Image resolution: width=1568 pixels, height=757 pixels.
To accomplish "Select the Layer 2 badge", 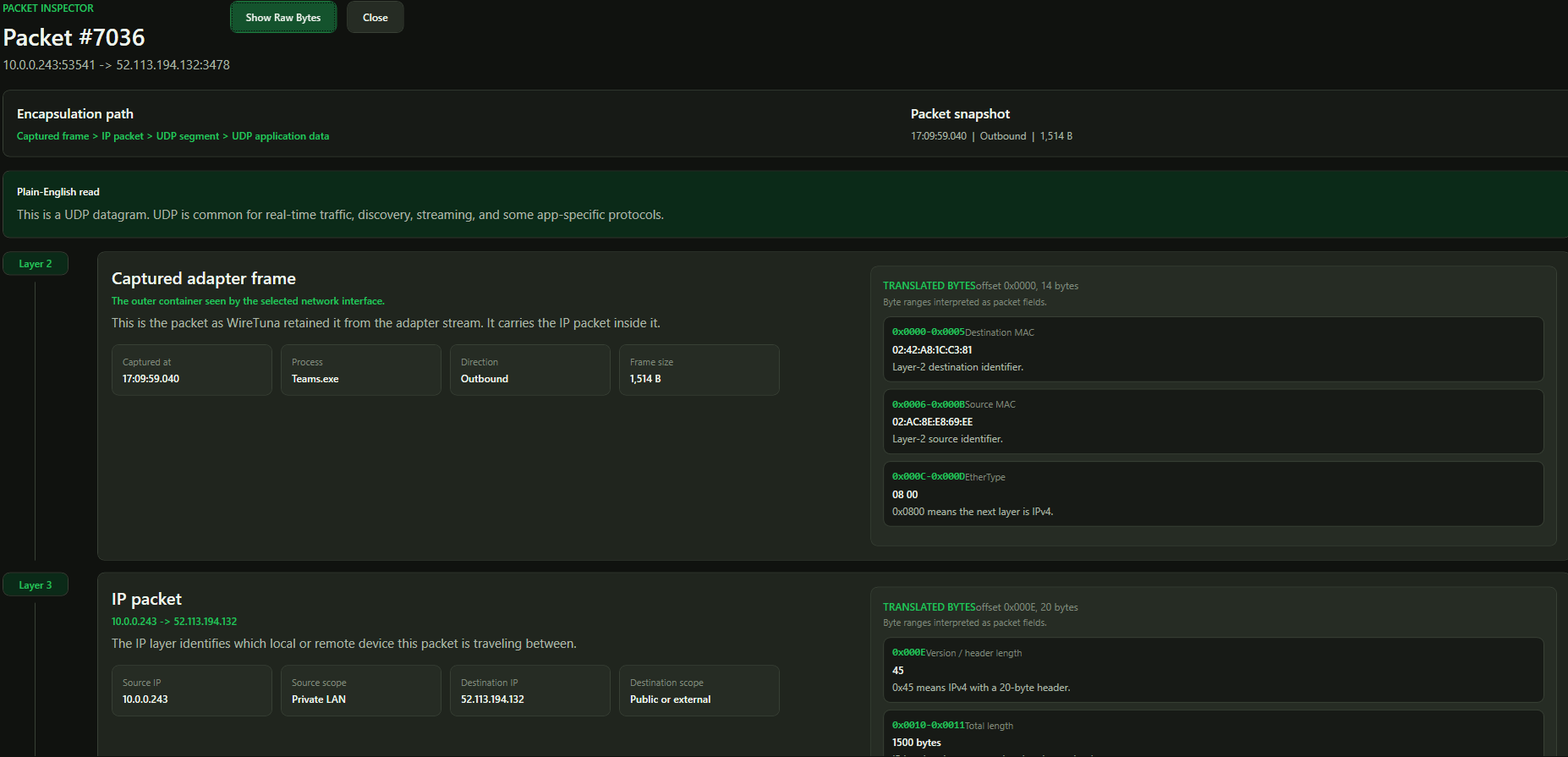I will (36, 264).
